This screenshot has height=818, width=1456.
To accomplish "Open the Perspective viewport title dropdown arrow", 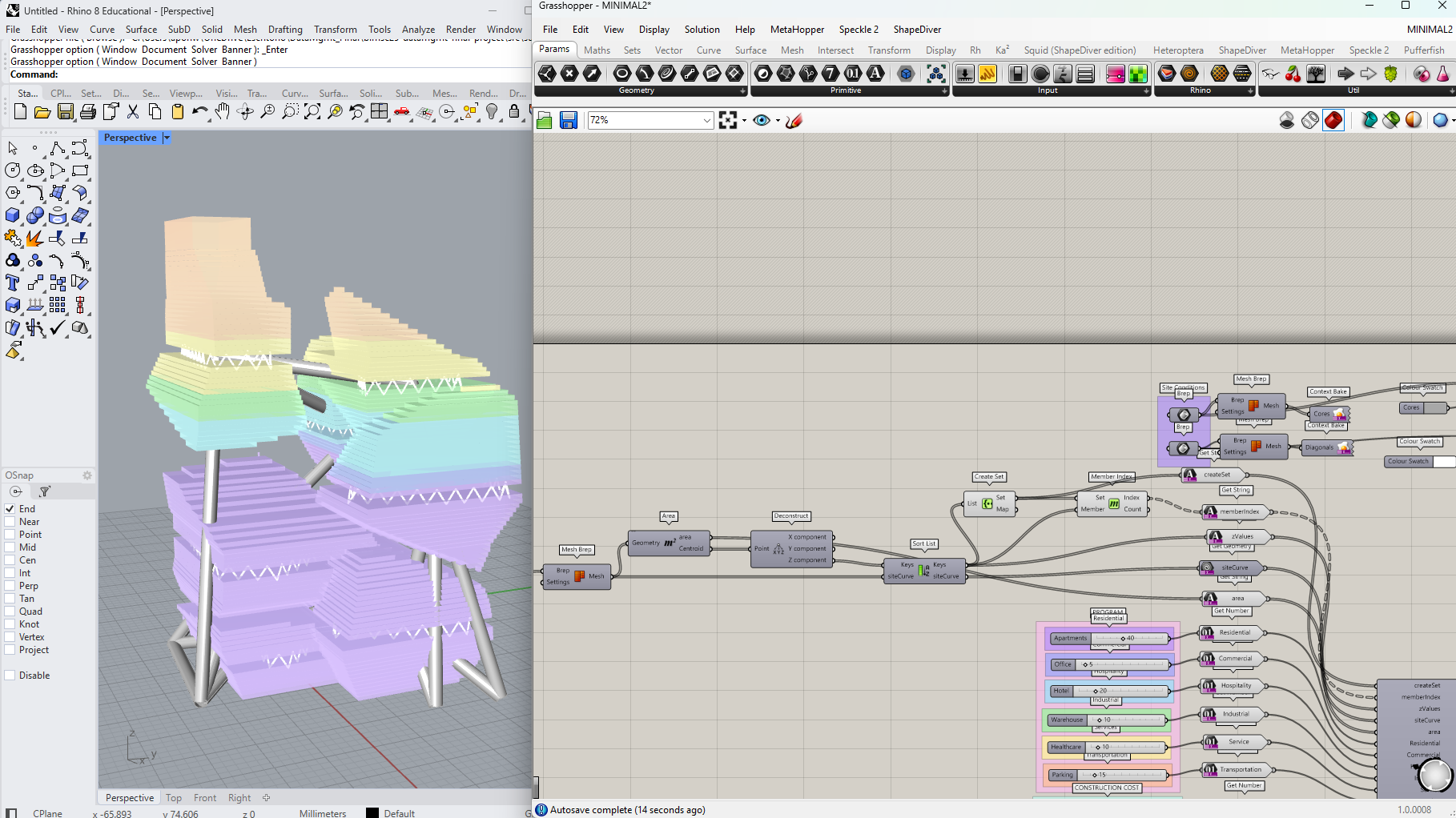I will 167,138.
